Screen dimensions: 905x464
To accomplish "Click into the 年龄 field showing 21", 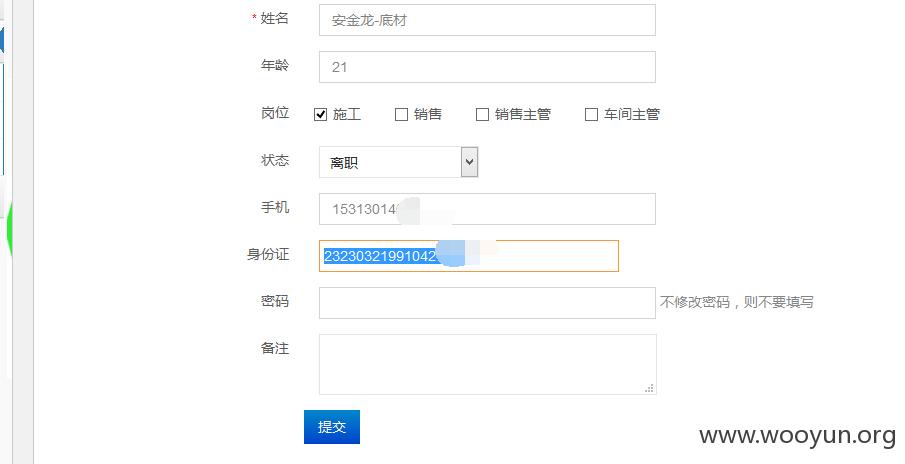I will (x=487, y=67).
